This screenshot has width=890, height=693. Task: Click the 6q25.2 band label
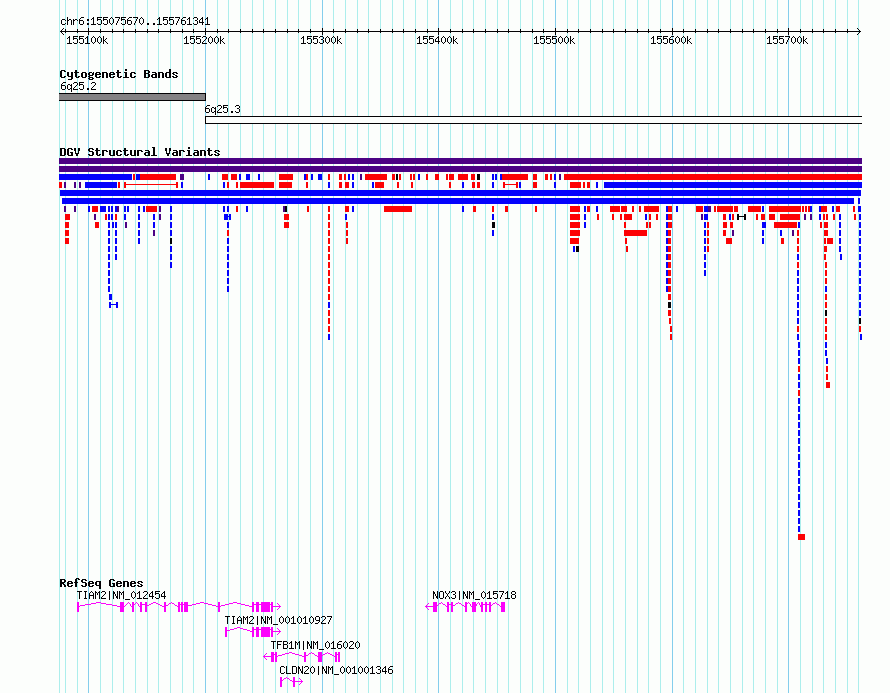coord(78,86)
